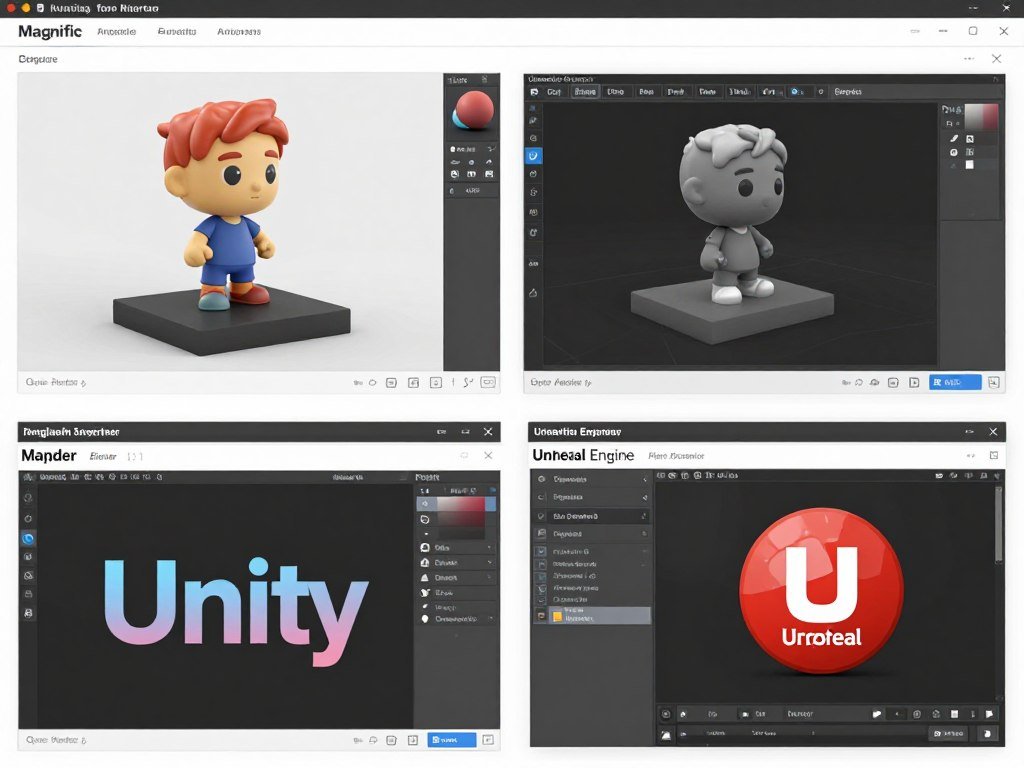
Task: Click italic label beside Mander title
Action: click(x=103, y=456)
